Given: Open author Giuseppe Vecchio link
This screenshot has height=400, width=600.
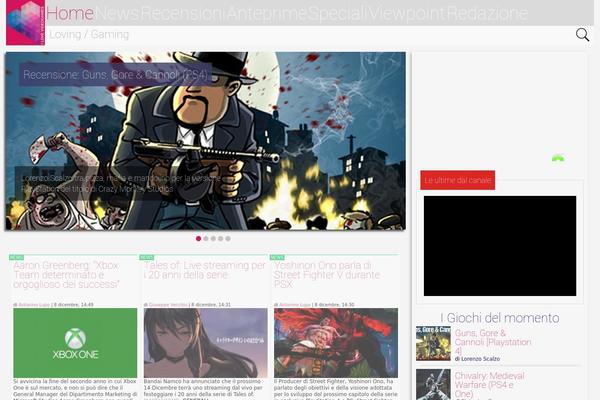Looking at the screenshot, I should [x=168, y=305].
